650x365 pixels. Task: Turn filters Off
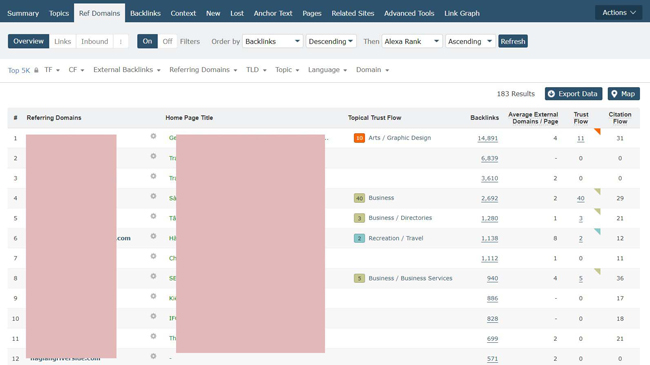[x=167, y=41]
